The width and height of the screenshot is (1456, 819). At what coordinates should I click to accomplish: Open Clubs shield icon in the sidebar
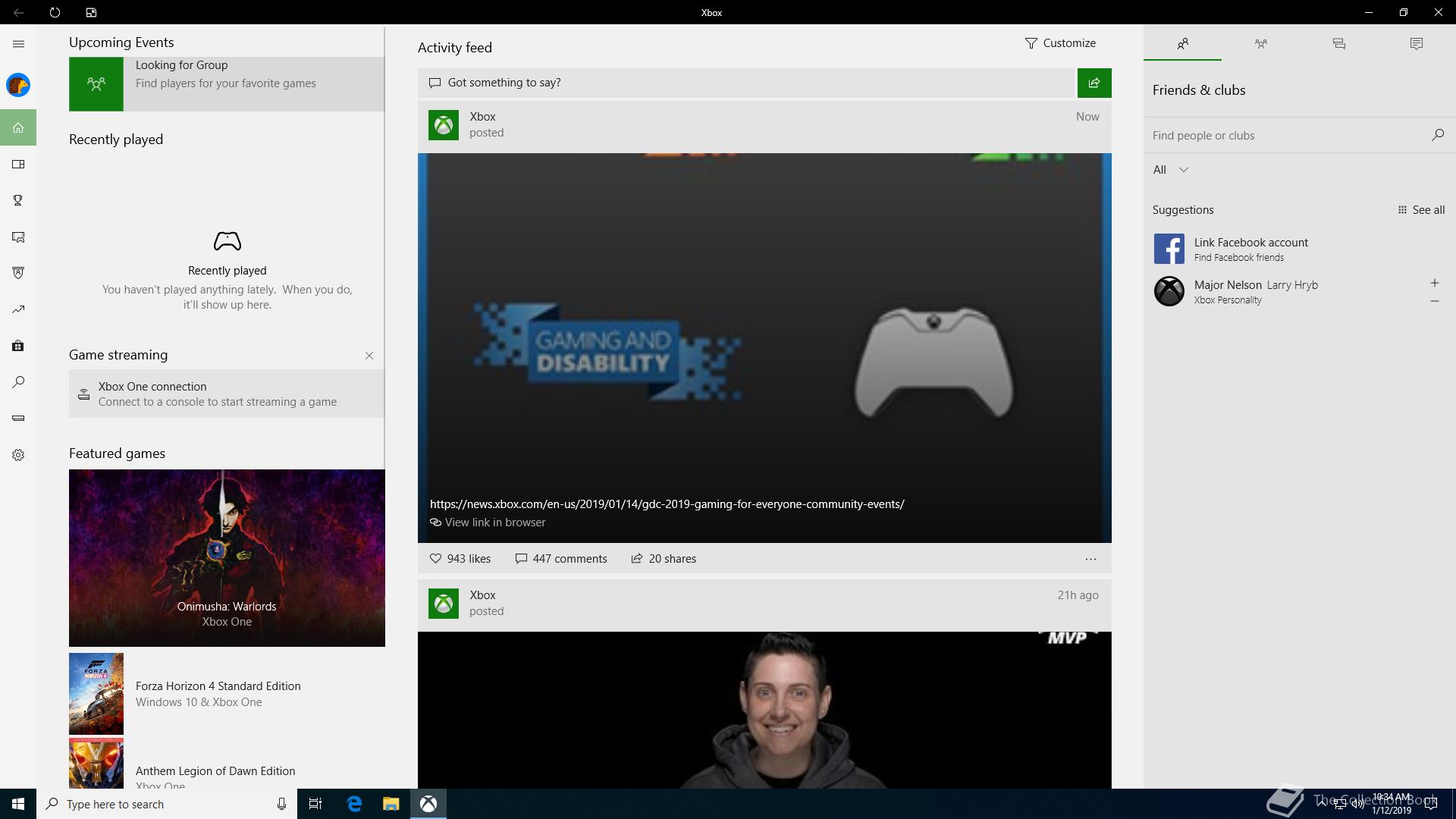(18, 273)
